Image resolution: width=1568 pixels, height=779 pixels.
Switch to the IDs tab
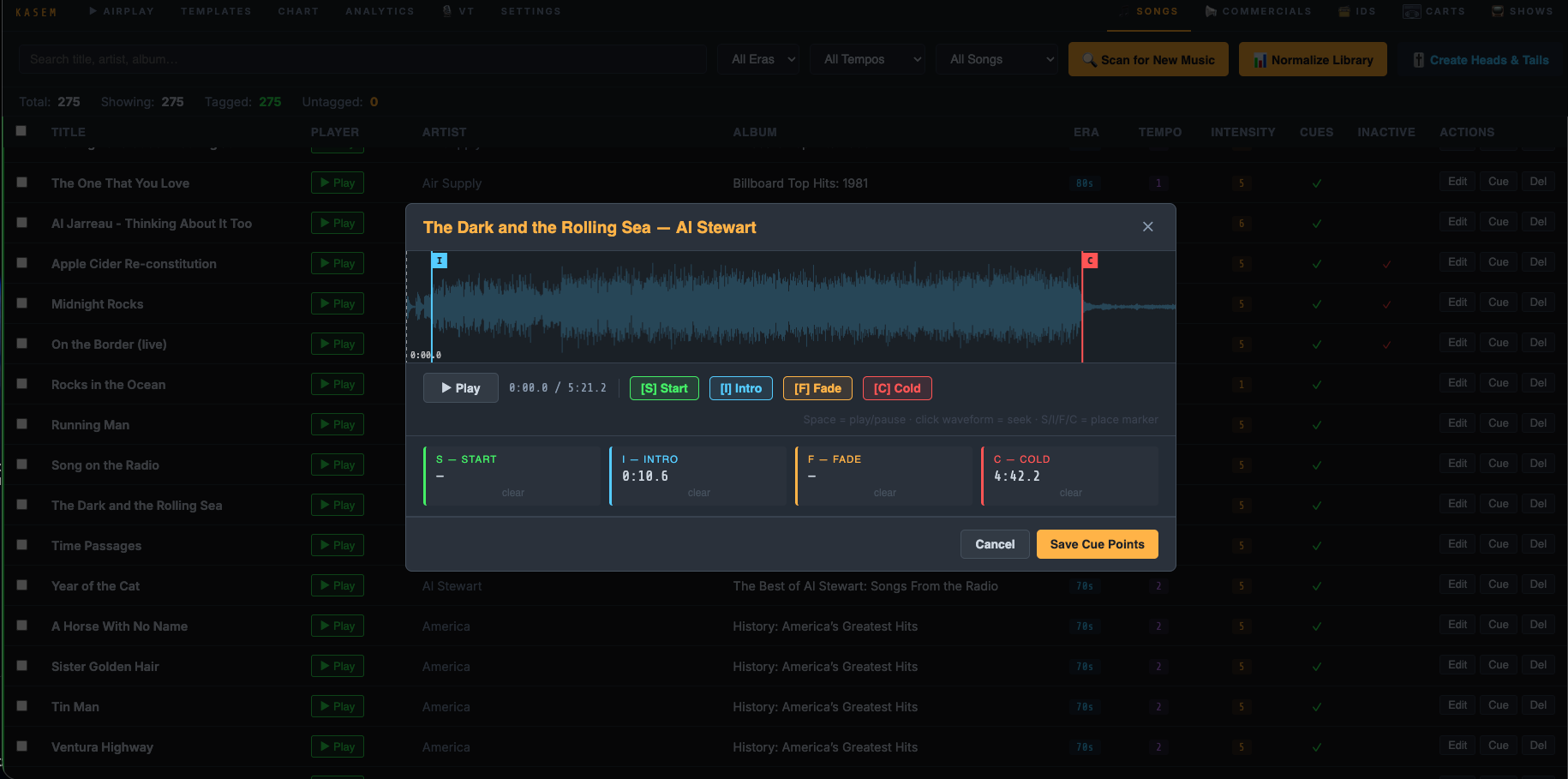[1357, 11]
